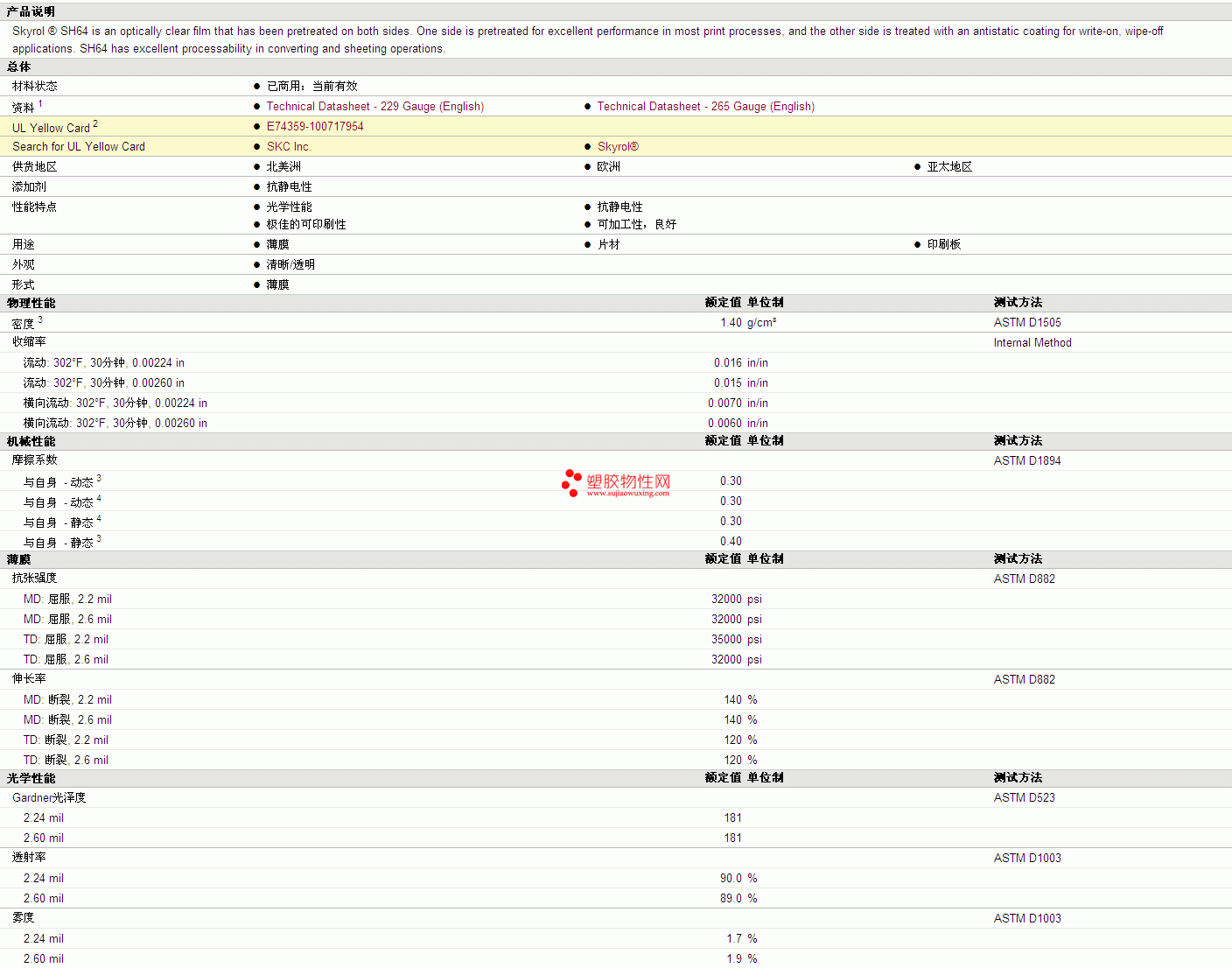Click the 印刷板 use entry
Image resolution: width=1232 pixels, height=968 pixels.
[x=944, y=244]
